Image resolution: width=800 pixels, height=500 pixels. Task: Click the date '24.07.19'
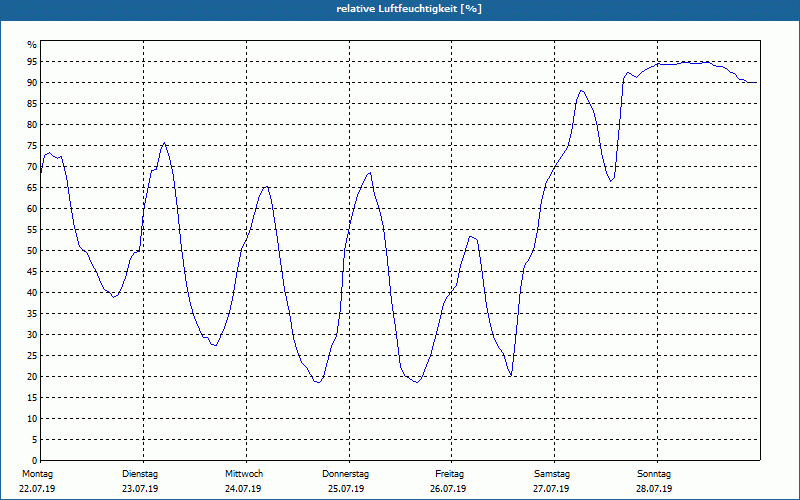(243, 489)
